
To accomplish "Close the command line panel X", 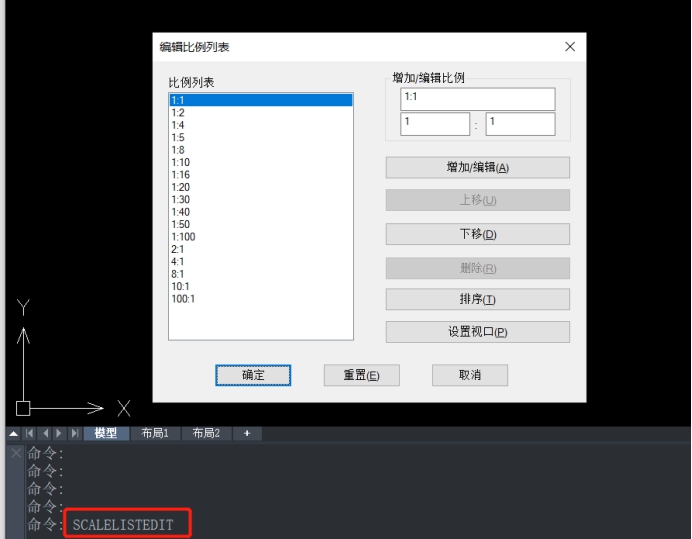I will tap(14, 453).
